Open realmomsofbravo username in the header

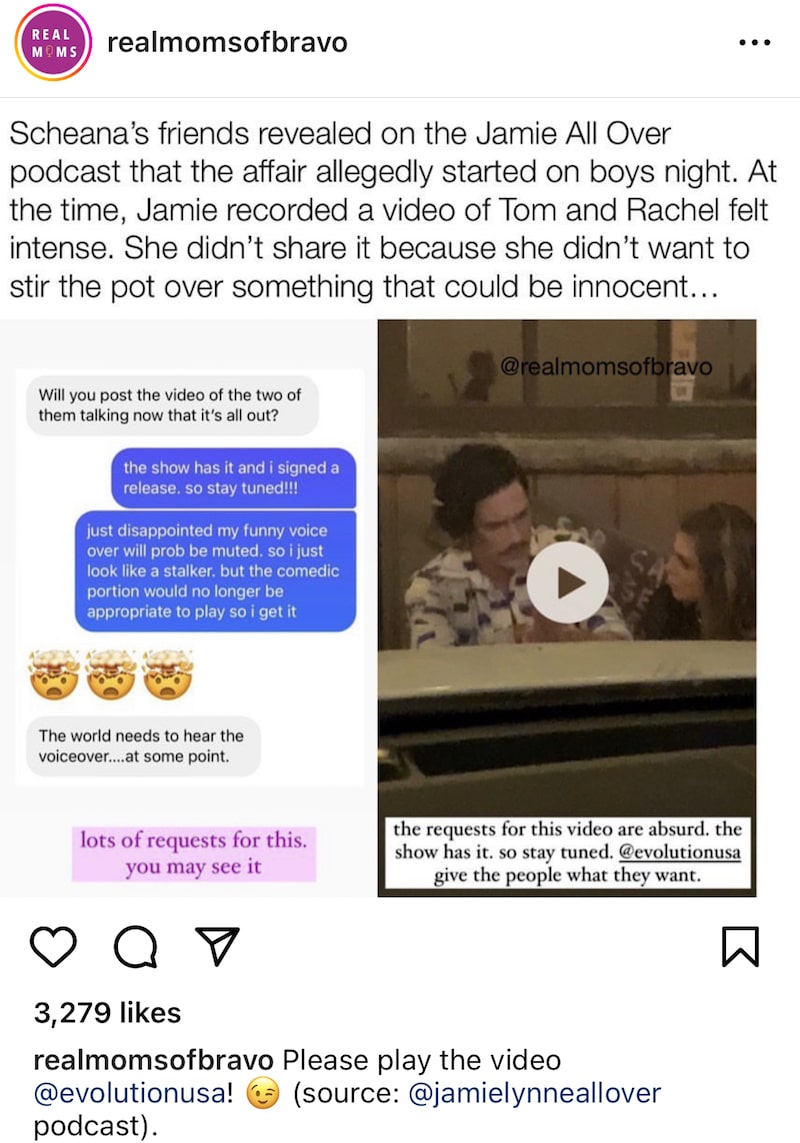pos(228,43)
